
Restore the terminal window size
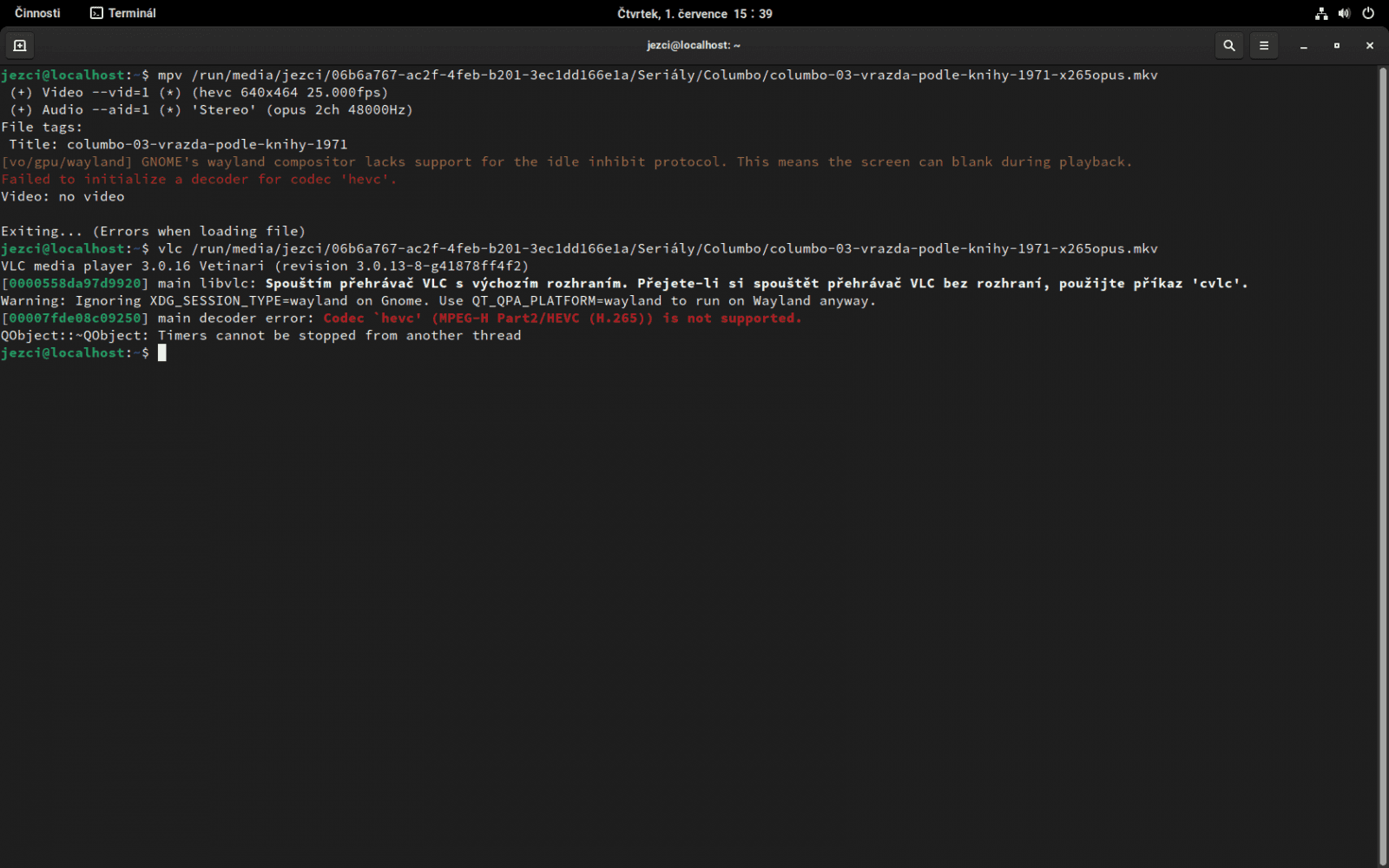click(1336, 45)
